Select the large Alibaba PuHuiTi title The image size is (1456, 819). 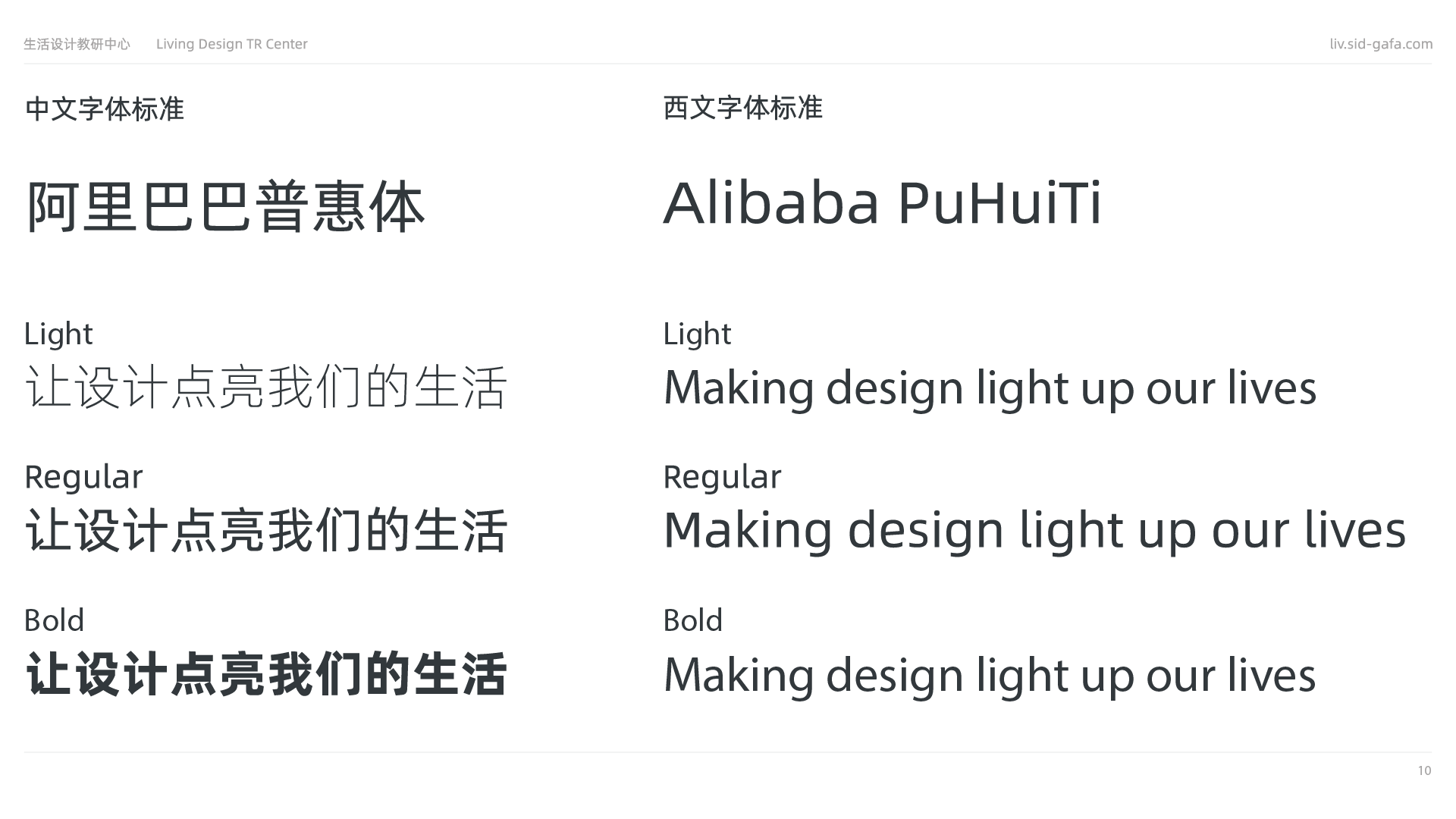coord(882,203)
